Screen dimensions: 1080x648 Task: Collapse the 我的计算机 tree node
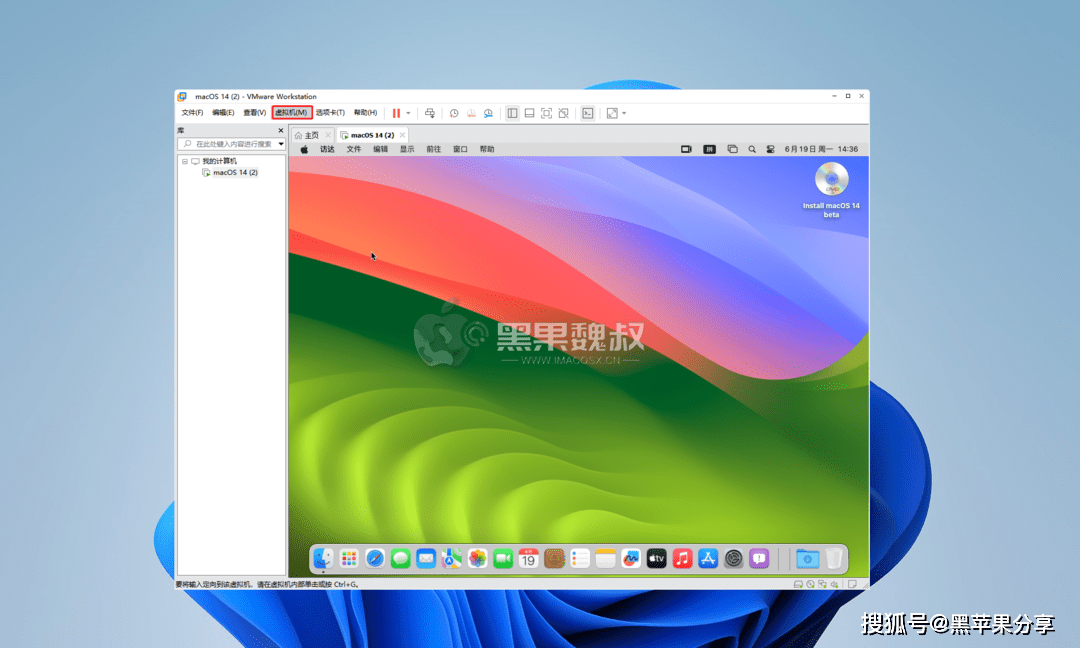tap(185, 161)
